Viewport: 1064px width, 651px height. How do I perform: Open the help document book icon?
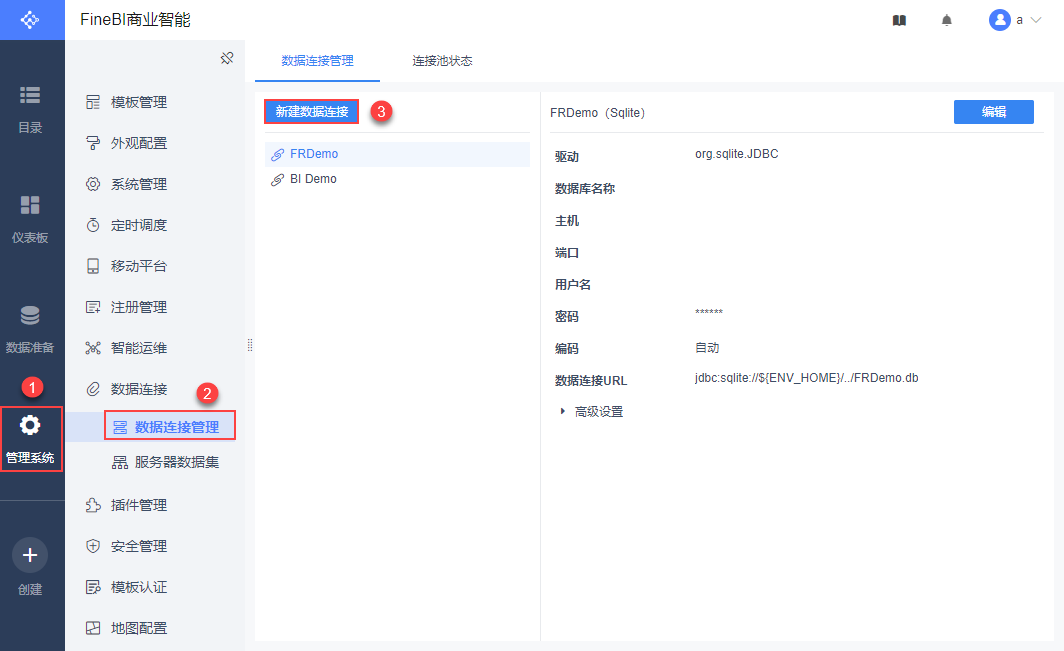(x=899, y=20)
